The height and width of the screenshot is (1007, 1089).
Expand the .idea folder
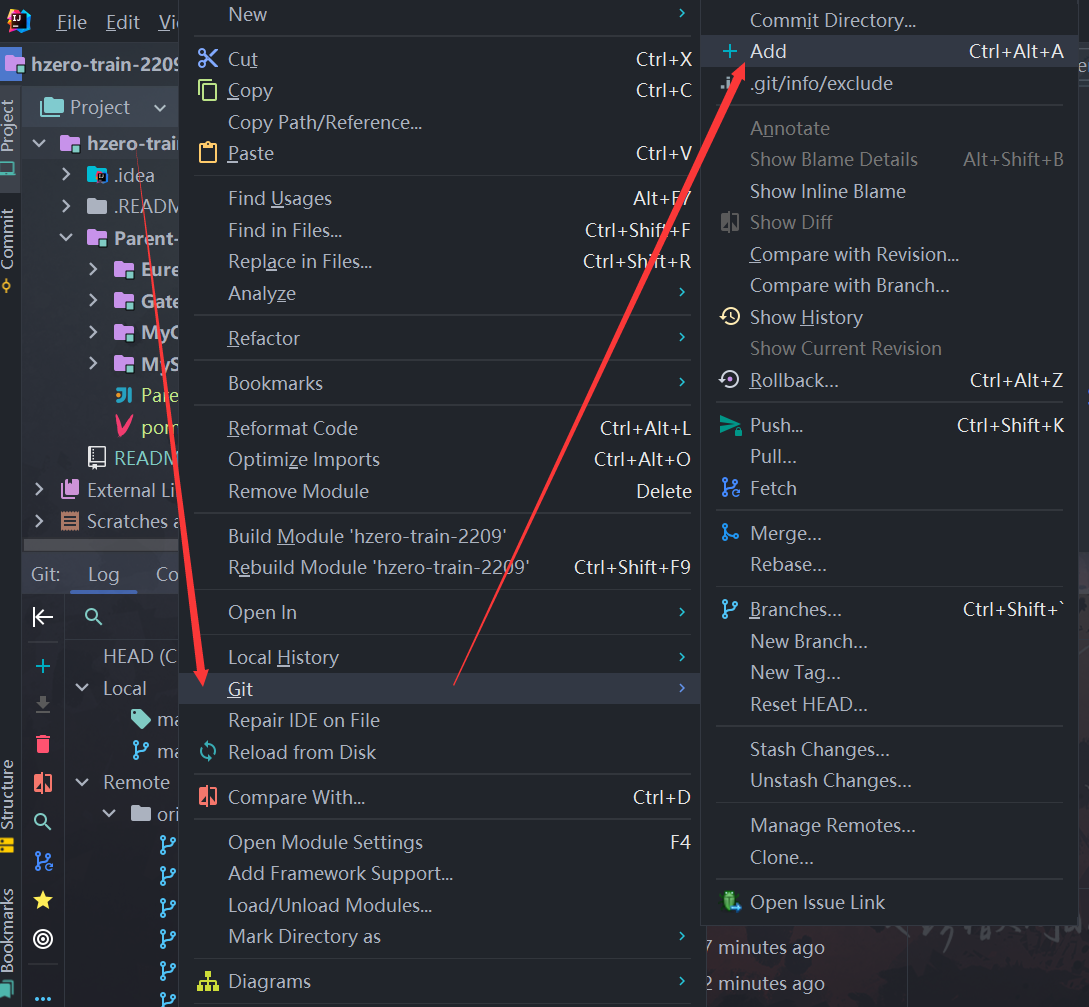(x=66, y=174)
